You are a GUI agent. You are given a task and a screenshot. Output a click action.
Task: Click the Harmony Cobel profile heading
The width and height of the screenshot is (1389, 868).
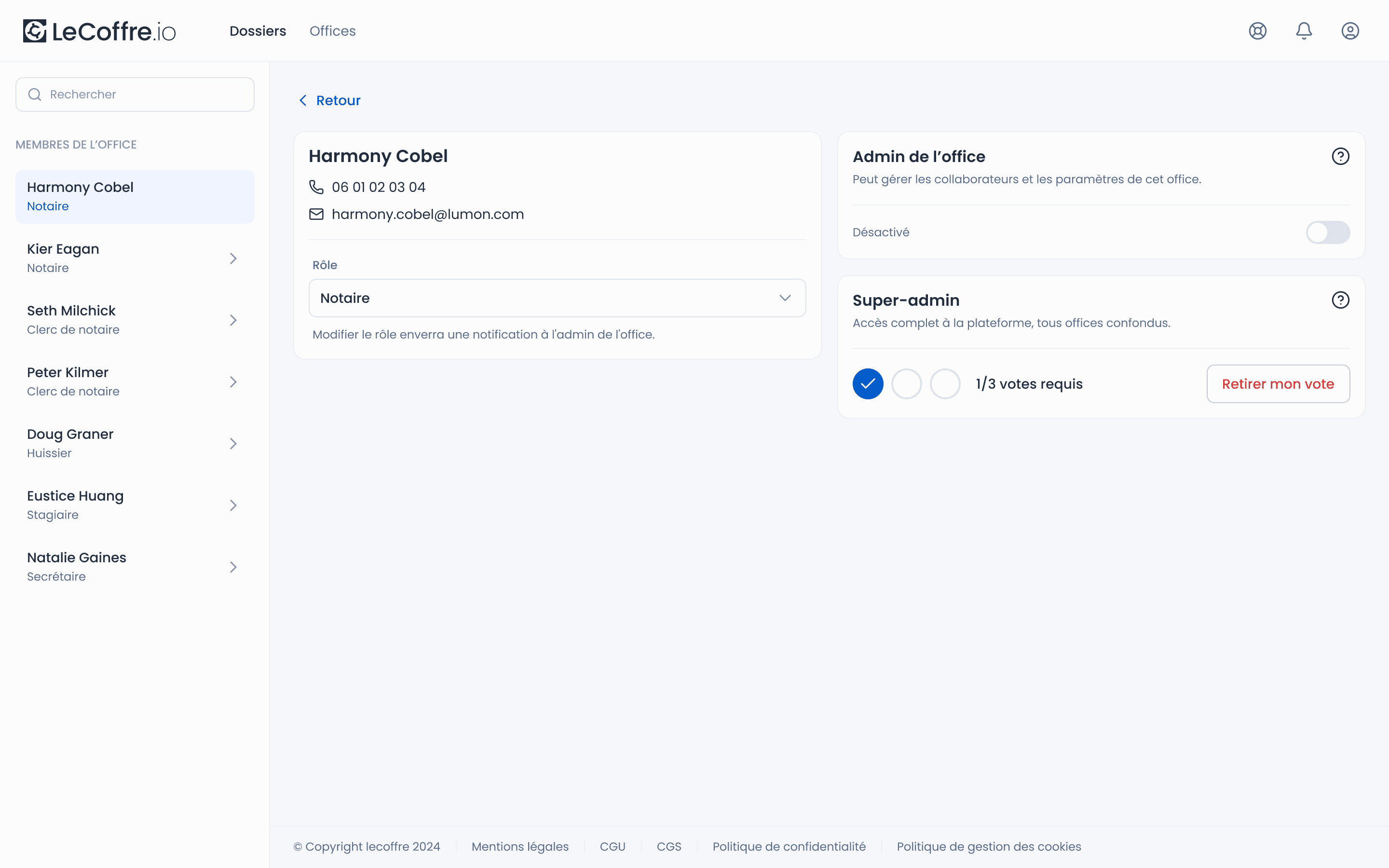coord(378,156)
